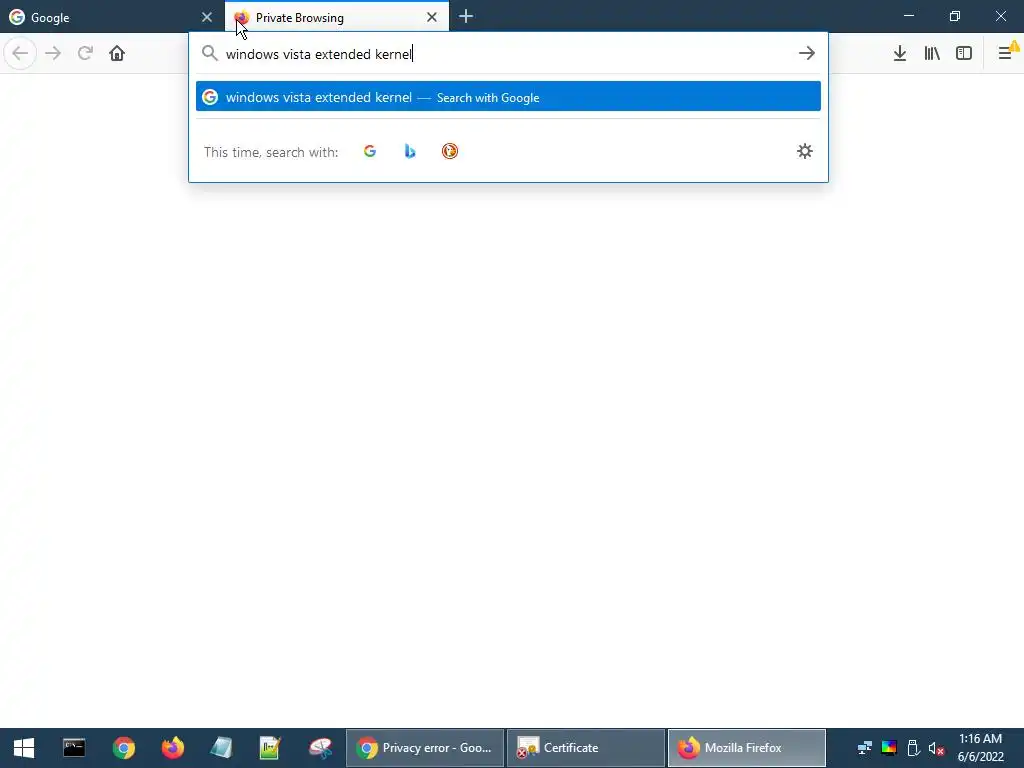
Task: Toggle the sidebar view
Action: pos(964,53)
